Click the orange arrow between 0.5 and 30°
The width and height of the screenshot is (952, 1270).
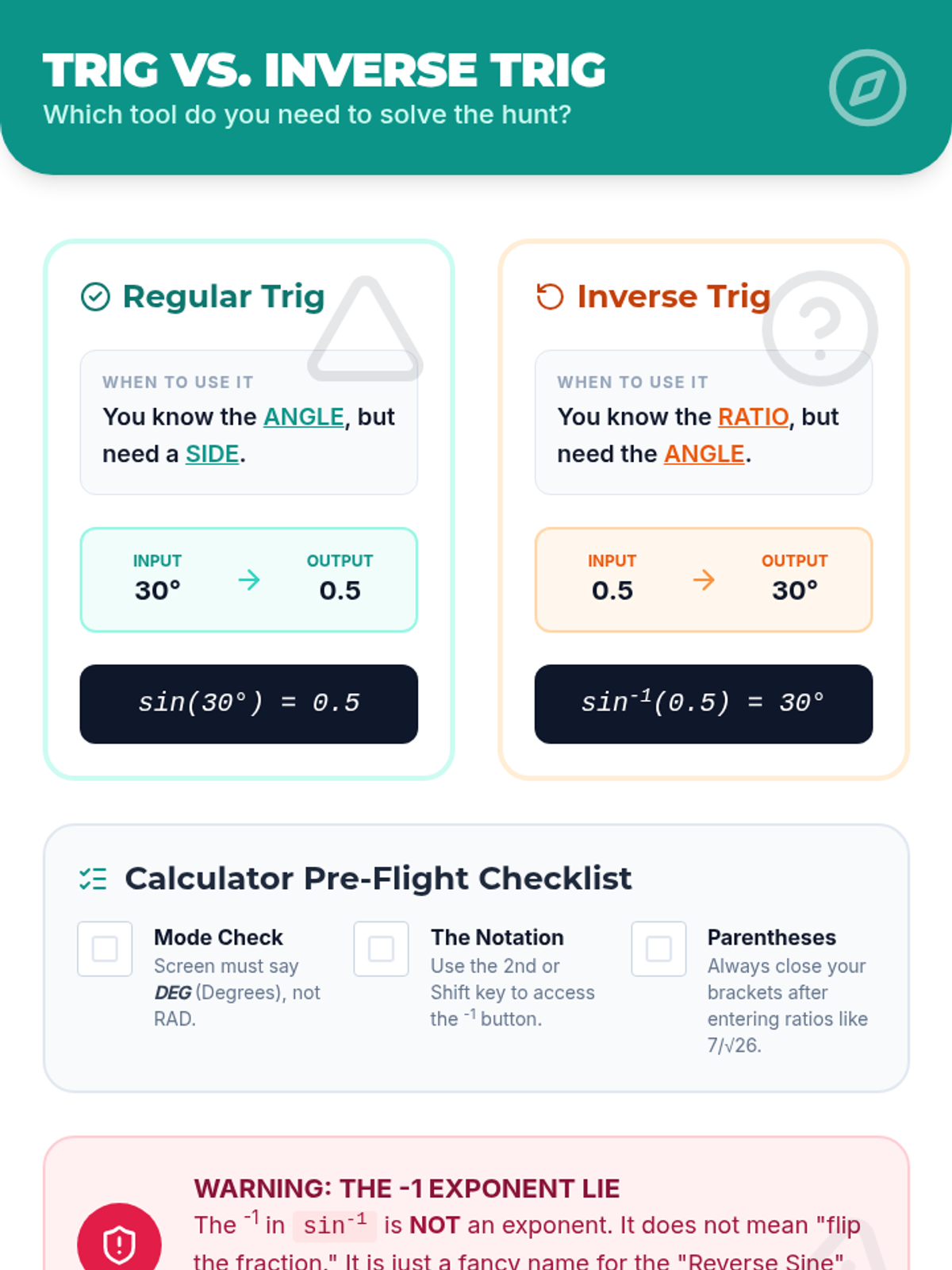704,579
